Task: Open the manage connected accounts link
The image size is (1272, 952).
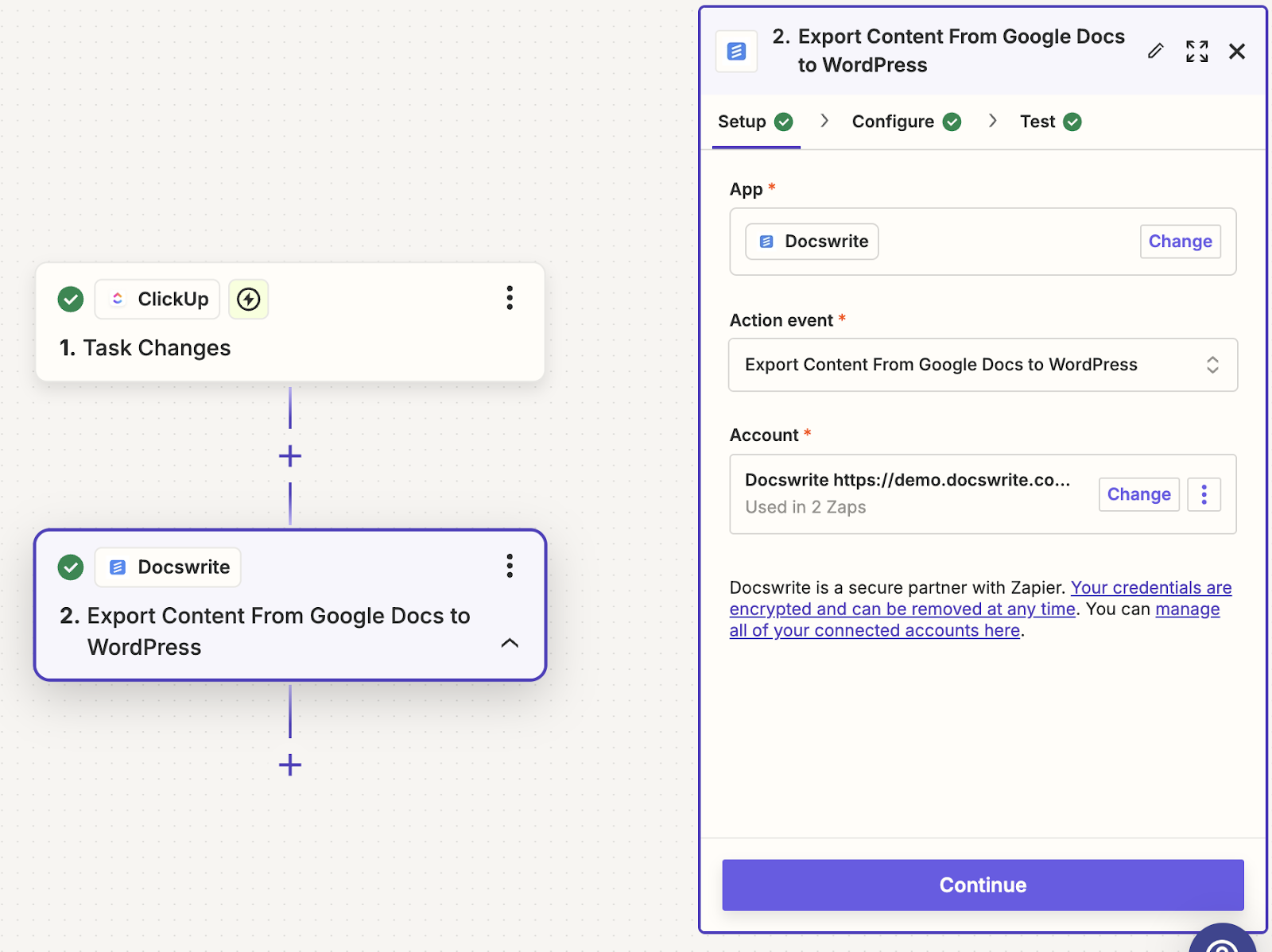Action: (x=975, y=620)
